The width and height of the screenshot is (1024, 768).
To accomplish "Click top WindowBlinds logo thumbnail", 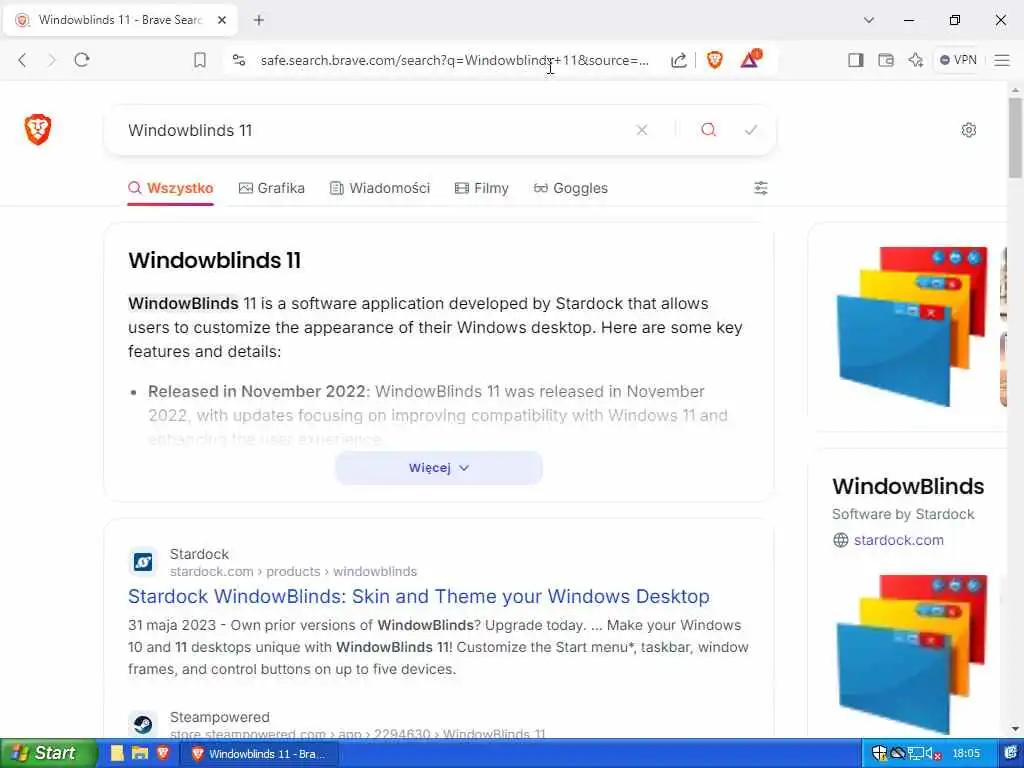I will (912, 326).
